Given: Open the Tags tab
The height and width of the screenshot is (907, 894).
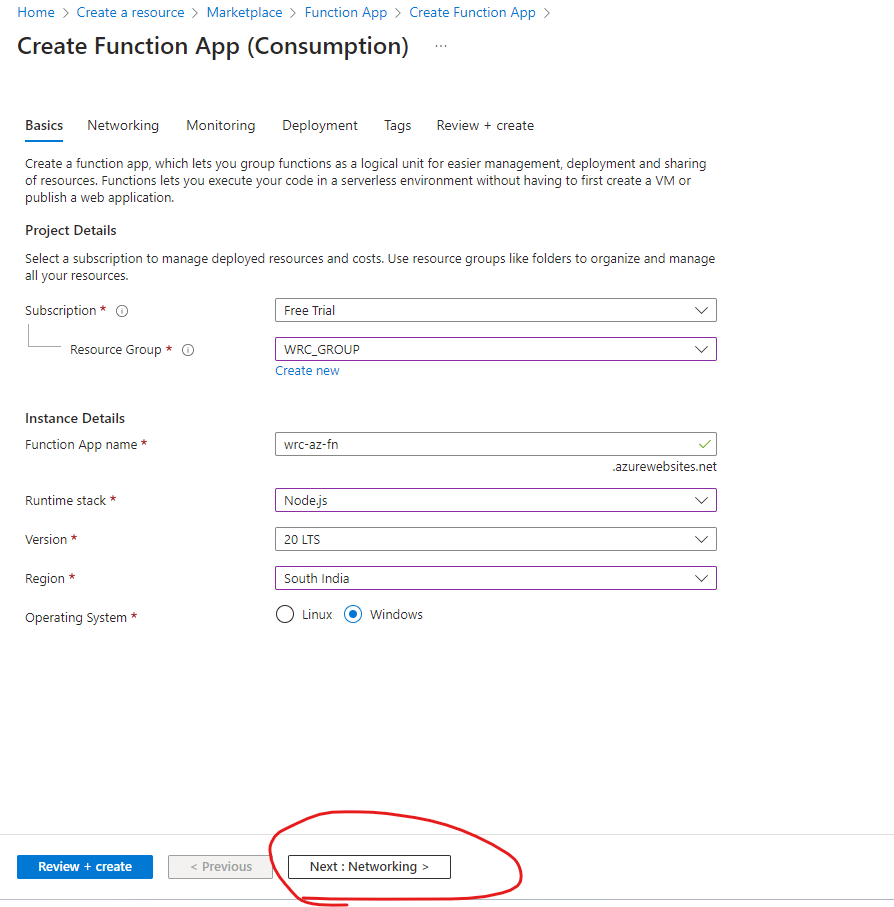Looking at the screenshot, I should coord(397,126).
